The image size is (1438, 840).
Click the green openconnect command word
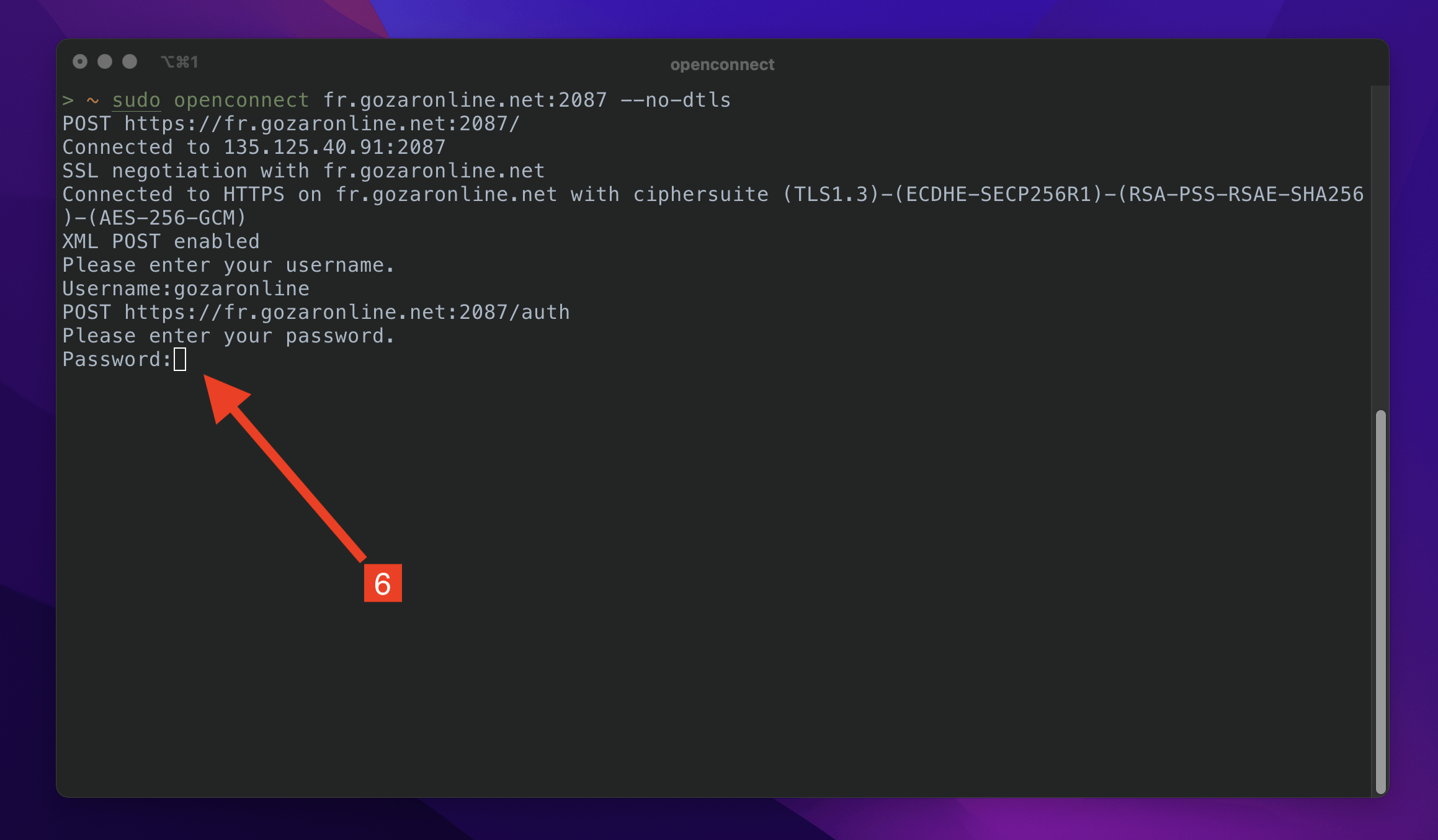pyautogui.click(x=241, y=100)
